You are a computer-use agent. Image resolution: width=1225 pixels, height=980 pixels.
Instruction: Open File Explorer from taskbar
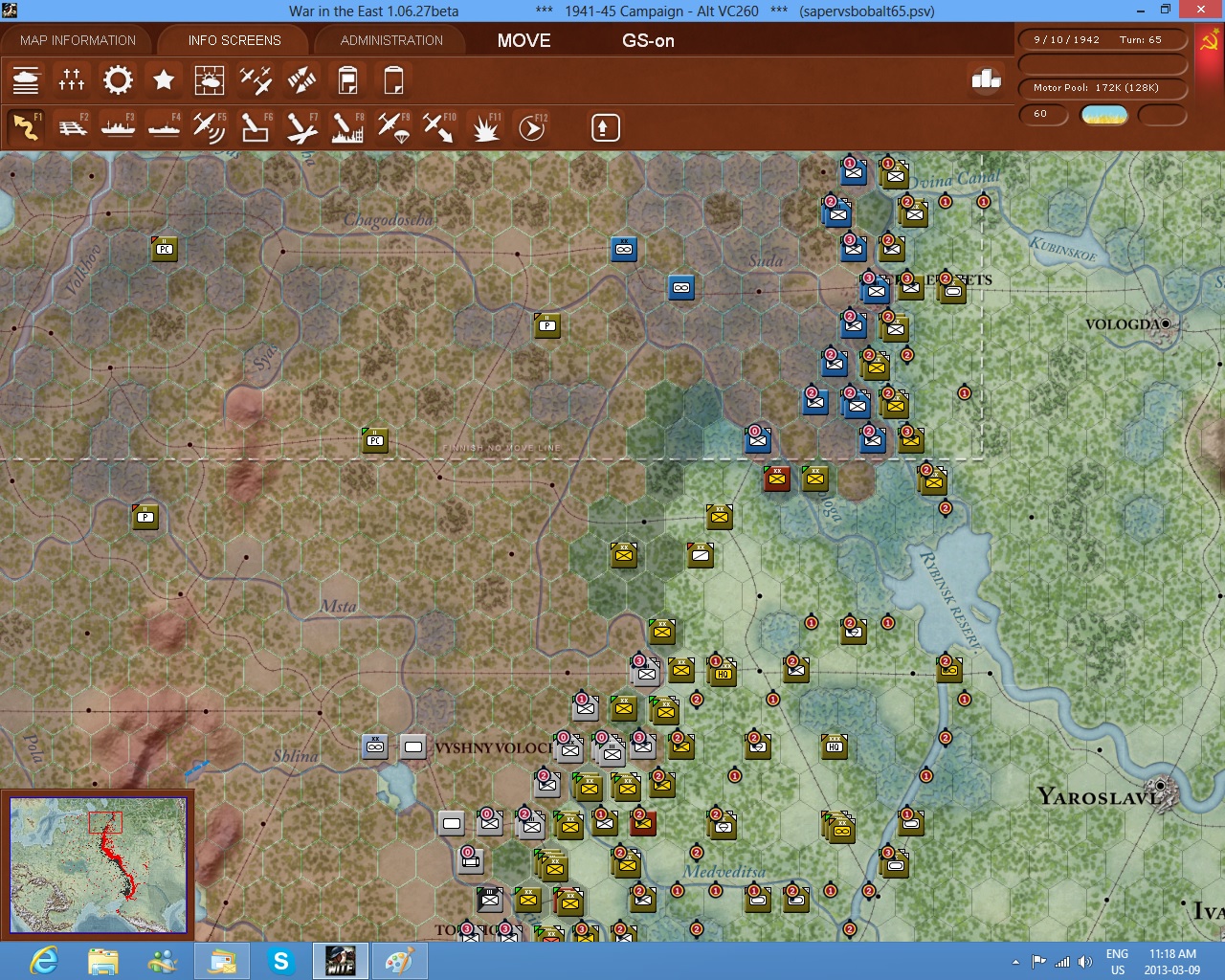click(103, 961)
